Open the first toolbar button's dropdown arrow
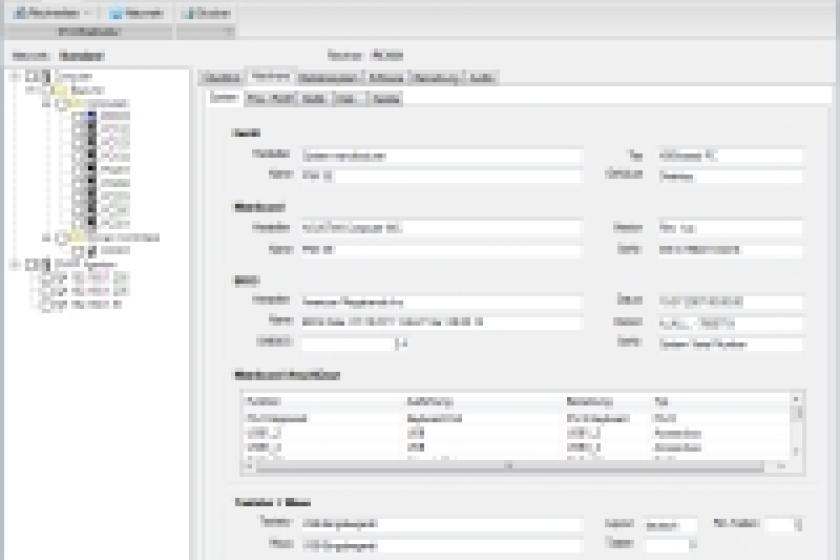This screenshot has width=840, height=560. coord(88,13)
